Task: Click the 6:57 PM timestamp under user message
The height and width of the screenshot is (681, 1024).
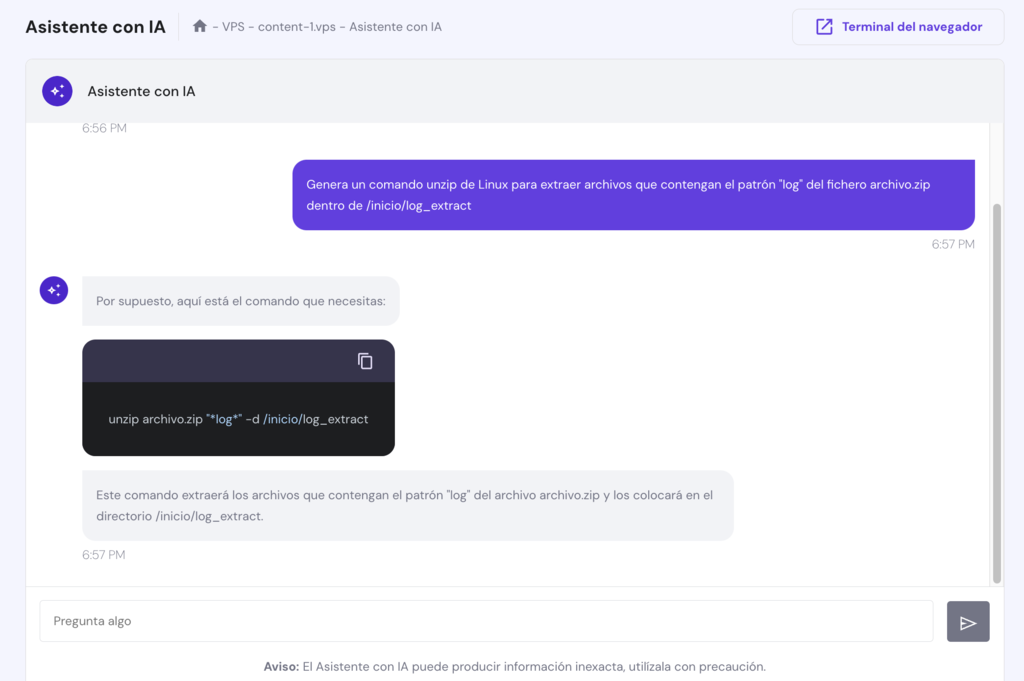Action: pyautogui.click(x=952, y=244)
